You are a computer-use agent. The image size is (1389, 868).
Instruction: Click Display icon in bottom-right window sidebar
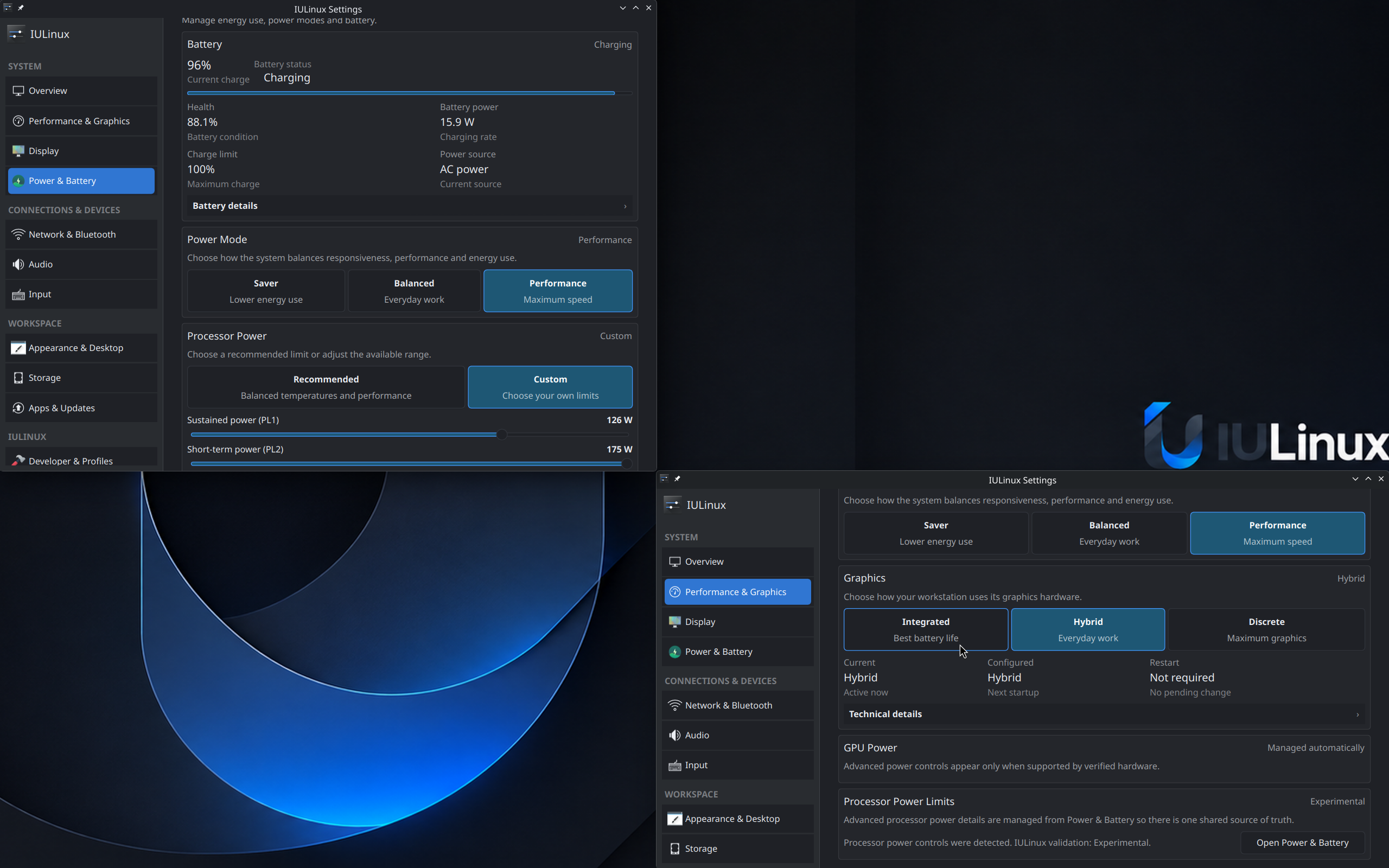point(675,622)
